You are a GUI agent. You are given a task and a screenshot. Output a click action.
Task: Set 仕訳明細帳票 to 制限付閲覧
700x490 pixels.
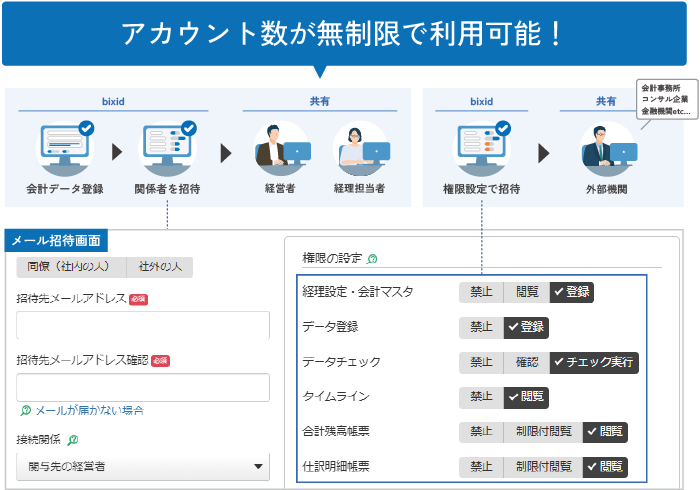click(x=543, y=467)
